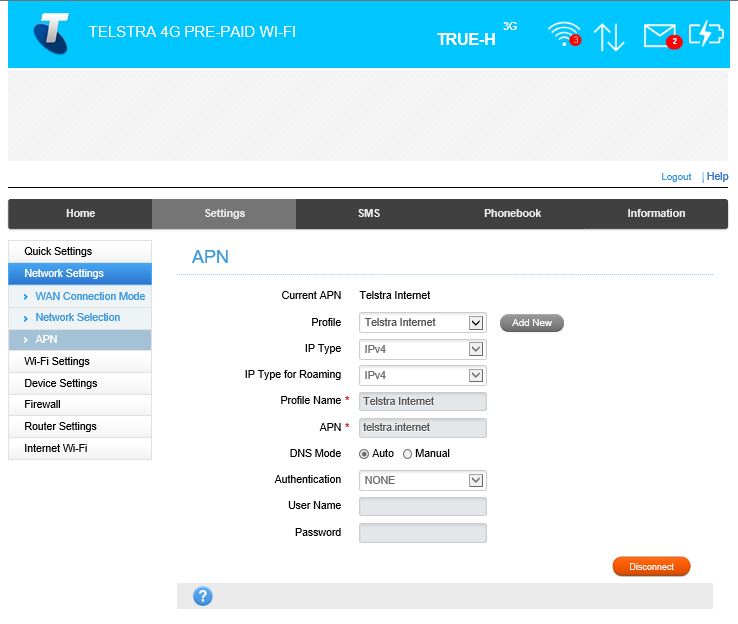738x624 pixels.
Task: Click the TELSTRA 4G PRE-PAID WI-FI title
Action: (192, 32)
